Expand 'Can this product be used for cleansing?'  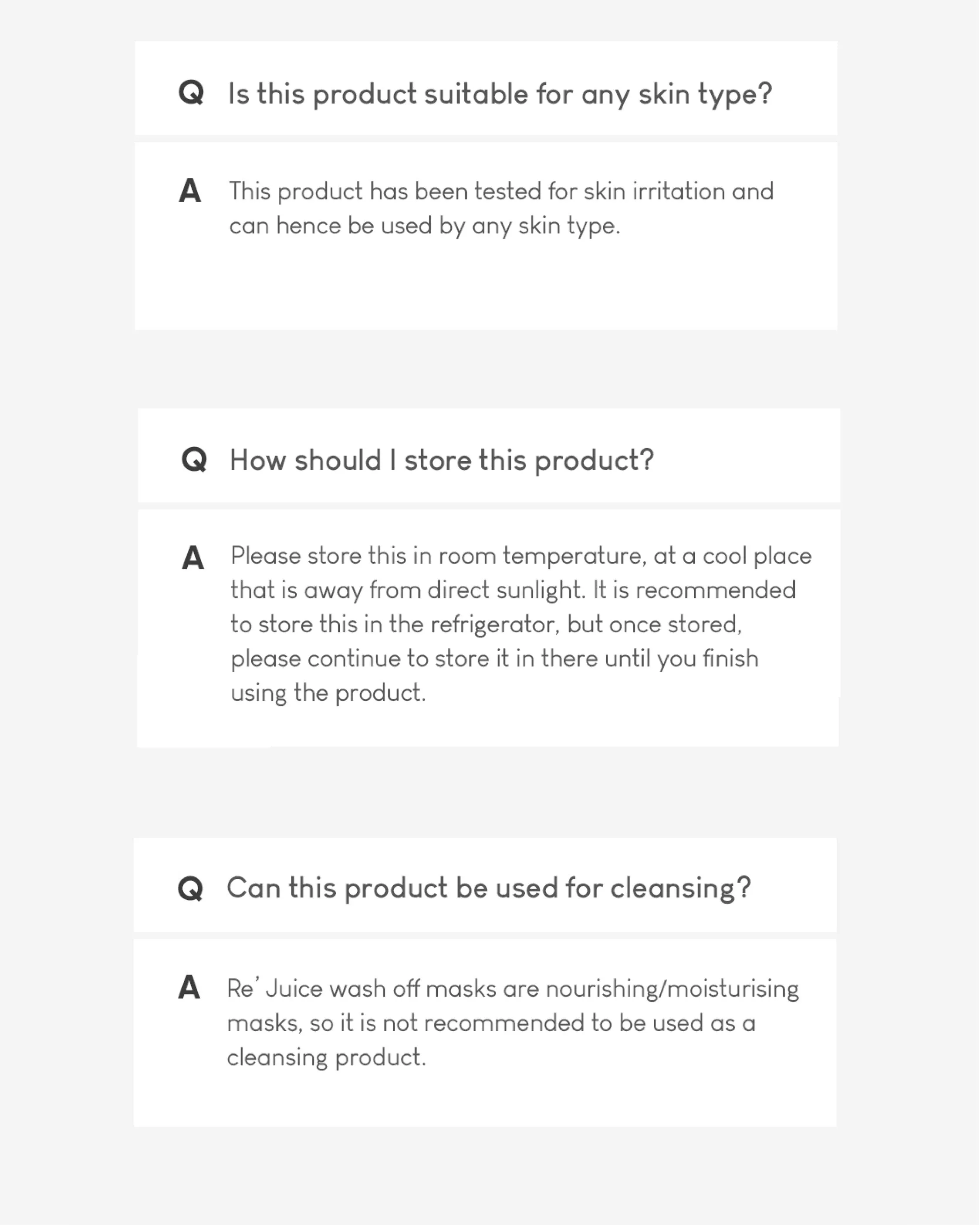pyautogui.click(x=485, y=884)
